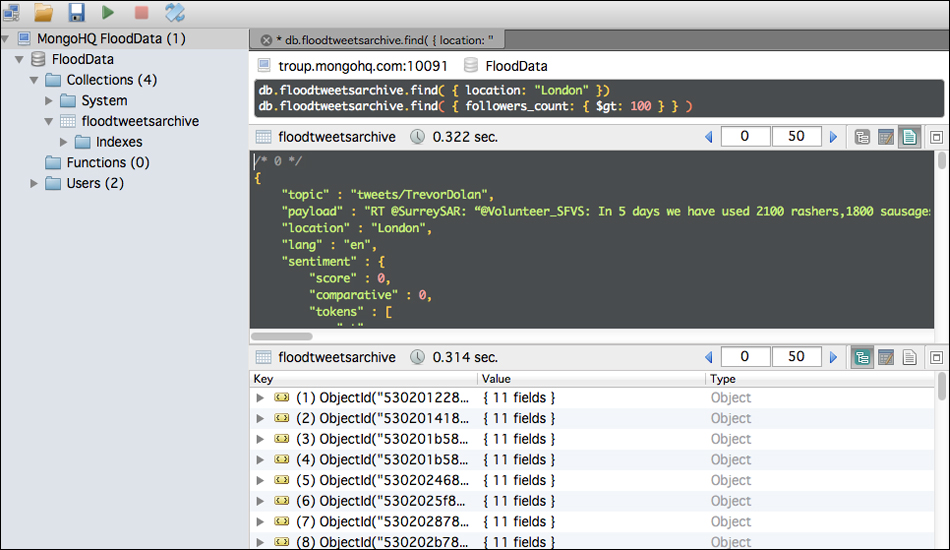Click the vertical scrollbar of the results tree
Viewport: 950px width, 550px height.
click(941, 386)
